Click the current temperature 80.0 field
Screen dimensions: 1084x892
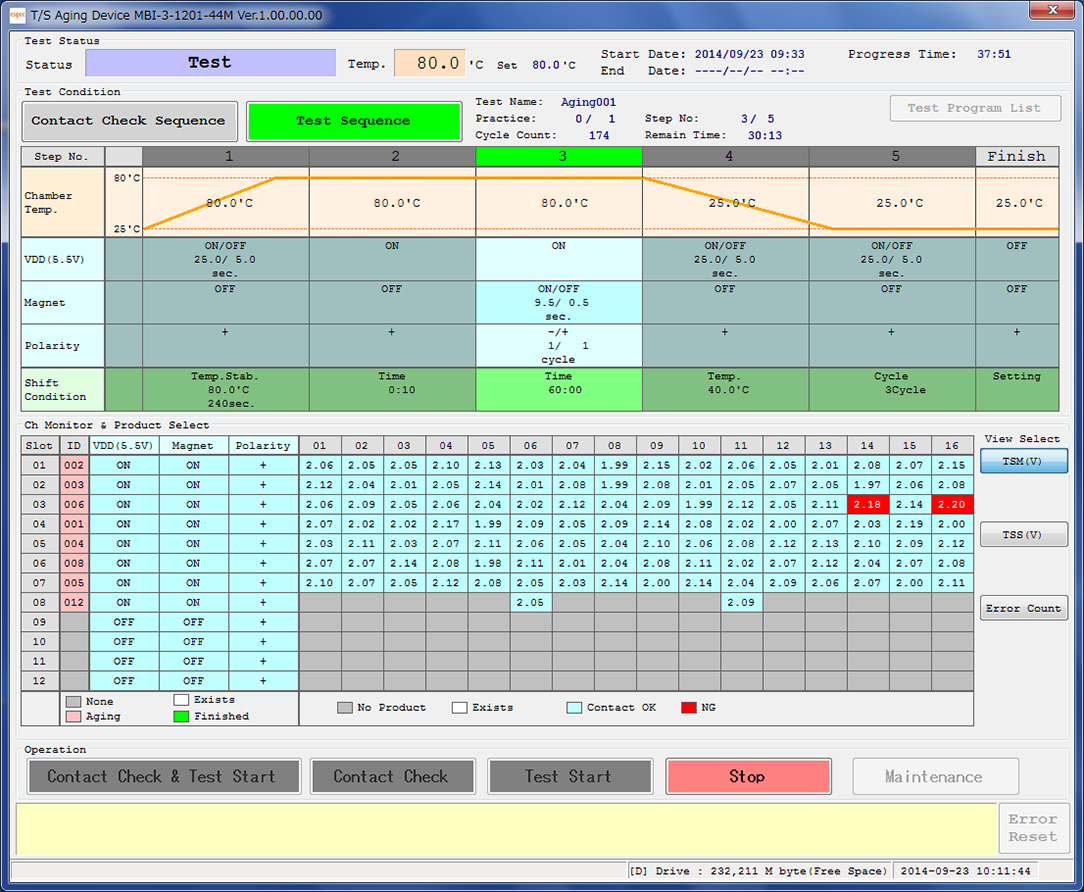click(x=429, y=64)
